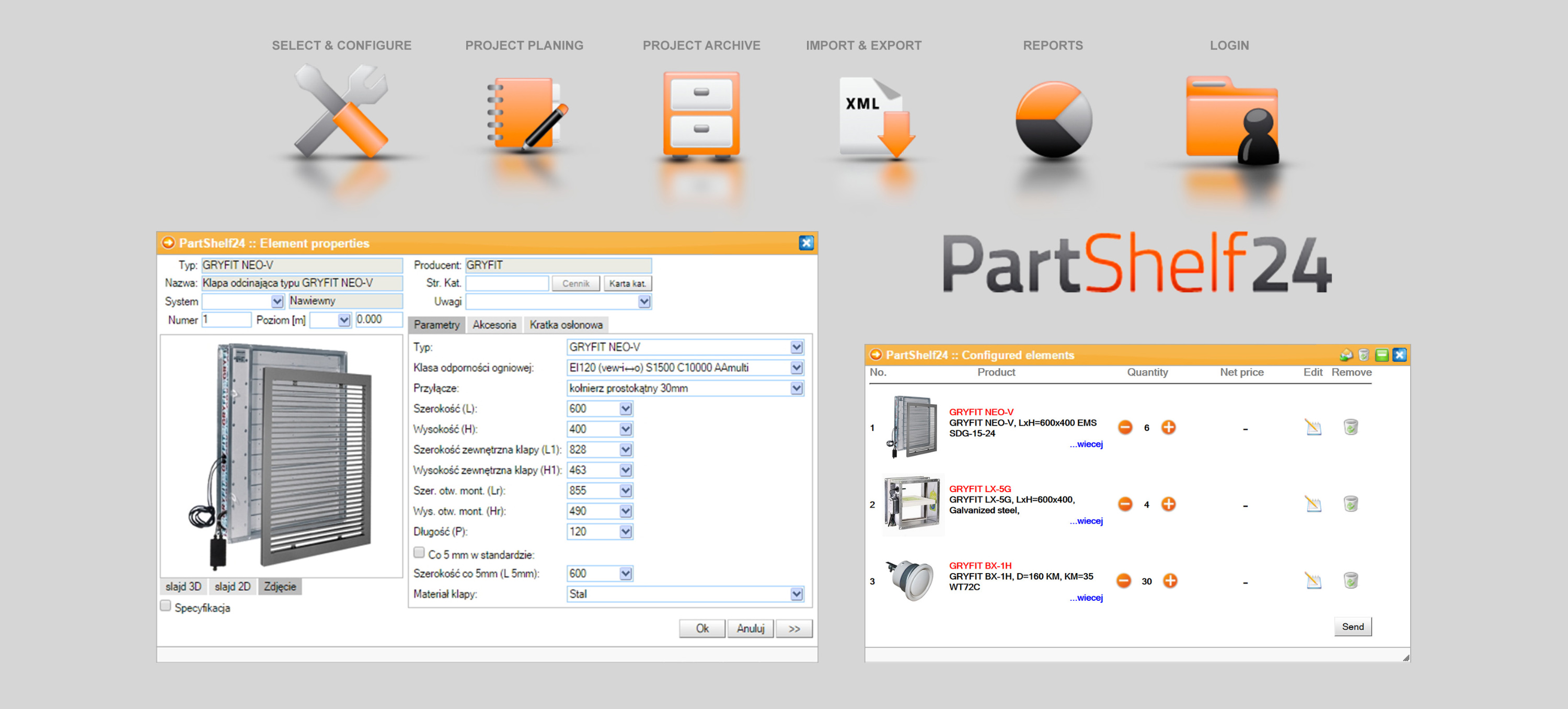
Task: Click the Anuluj button
Action: pyautogui.click(x=750, y=628)
